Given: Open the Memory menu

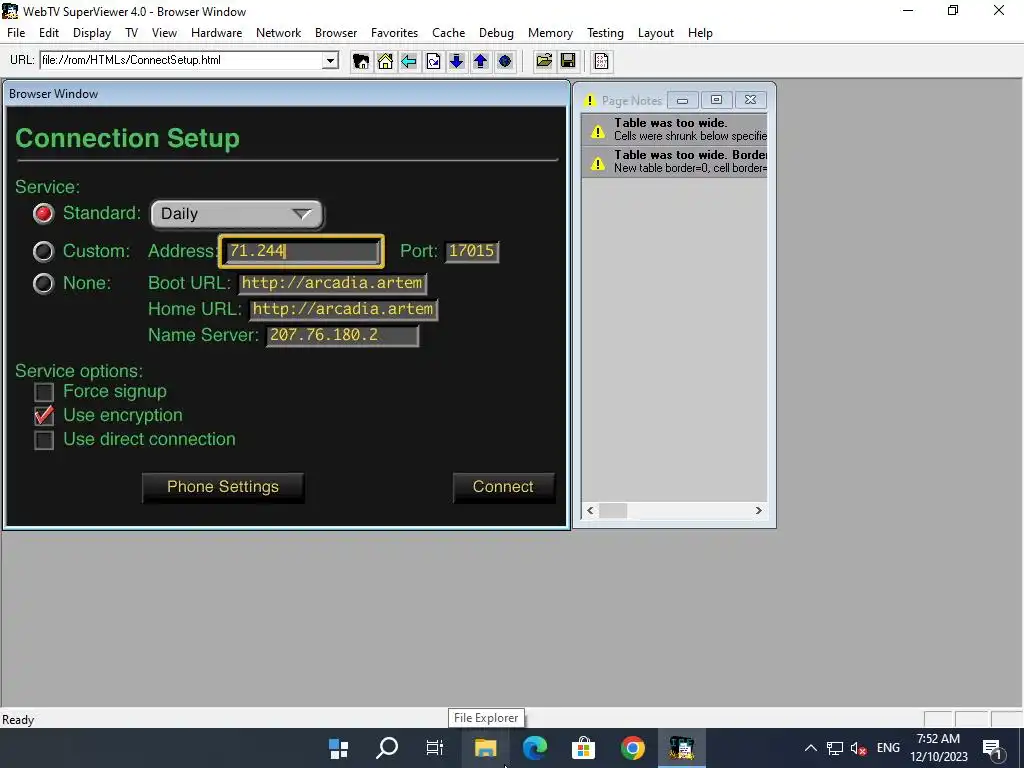Looking at the screenshot, I should [x=550, y=33].
